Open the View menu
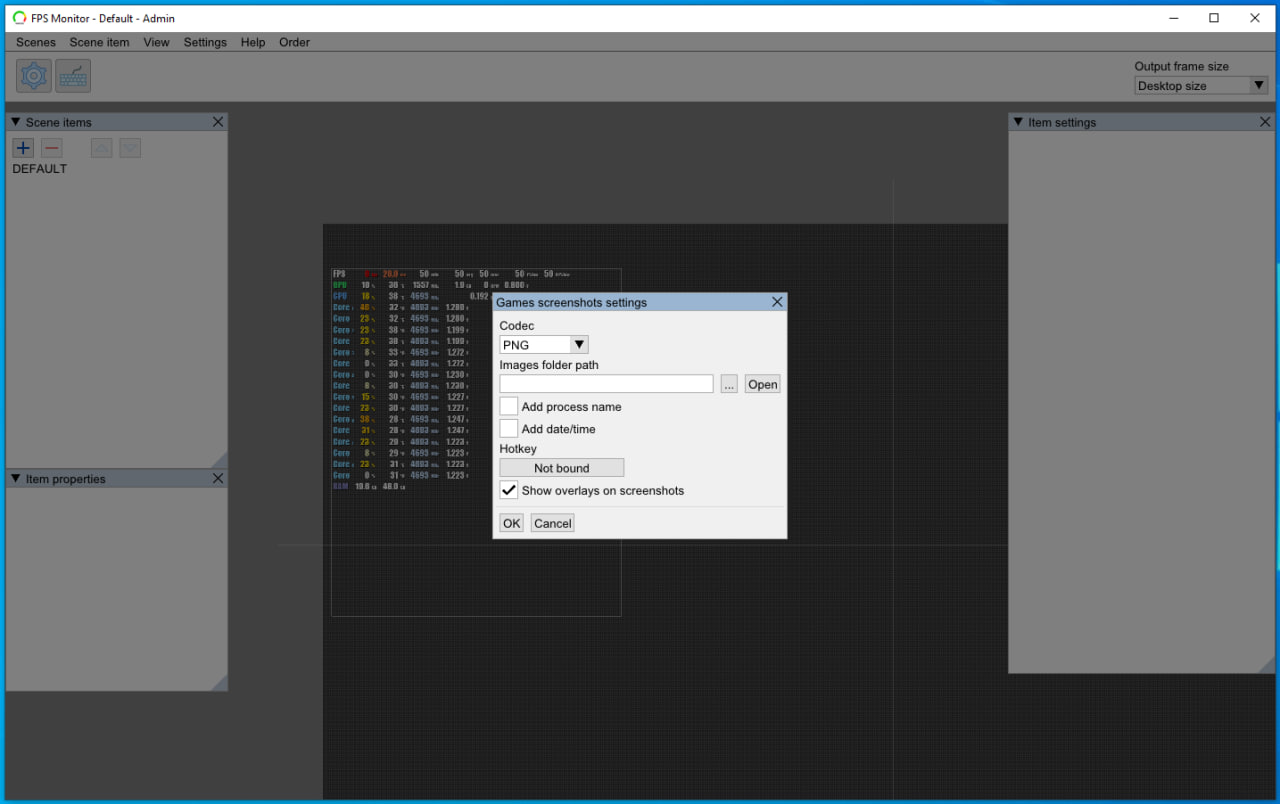The image size is (1280, 804). [156, 42]
